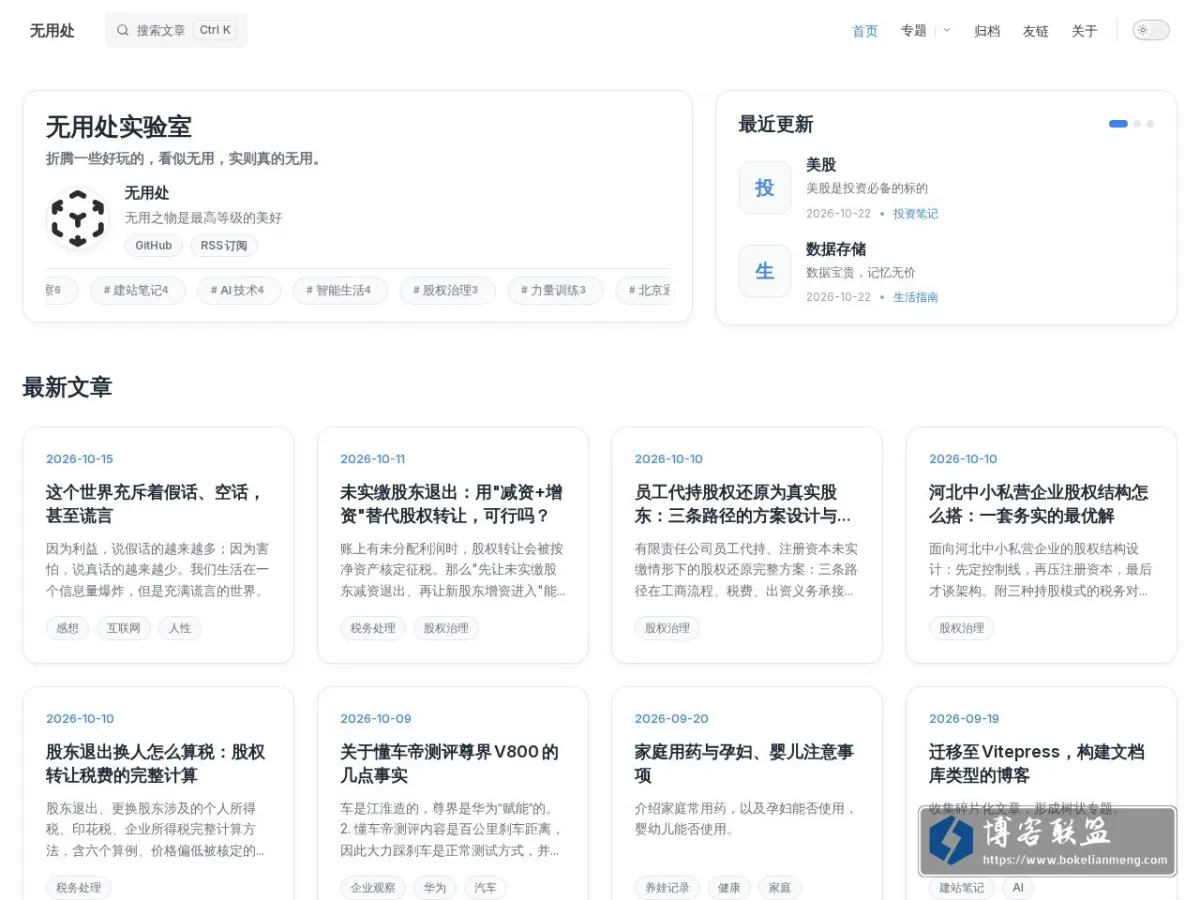Open article 未实缴股东退出
This screenshot has height=900, width=1200.
point(451,504)
